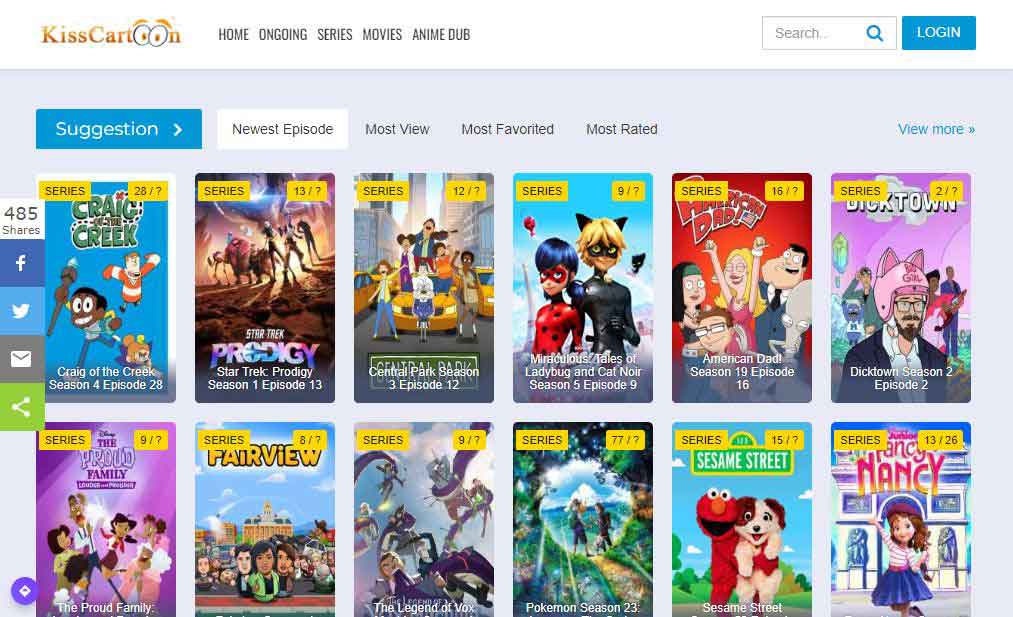Focus the Search text field
The image size is (1013, 617).
808,33
